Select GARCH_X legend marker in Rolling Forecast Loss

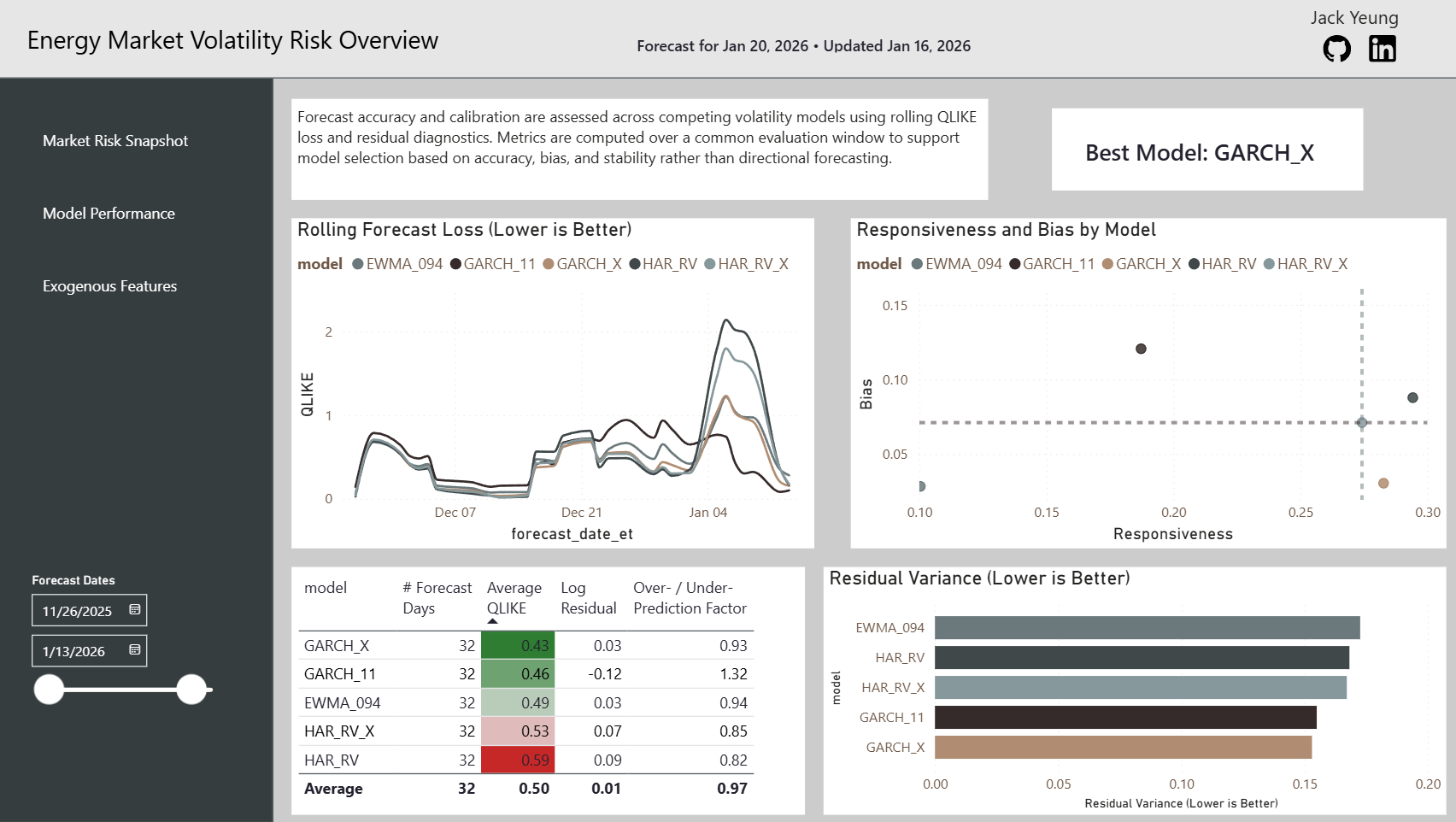click(549, 264)
